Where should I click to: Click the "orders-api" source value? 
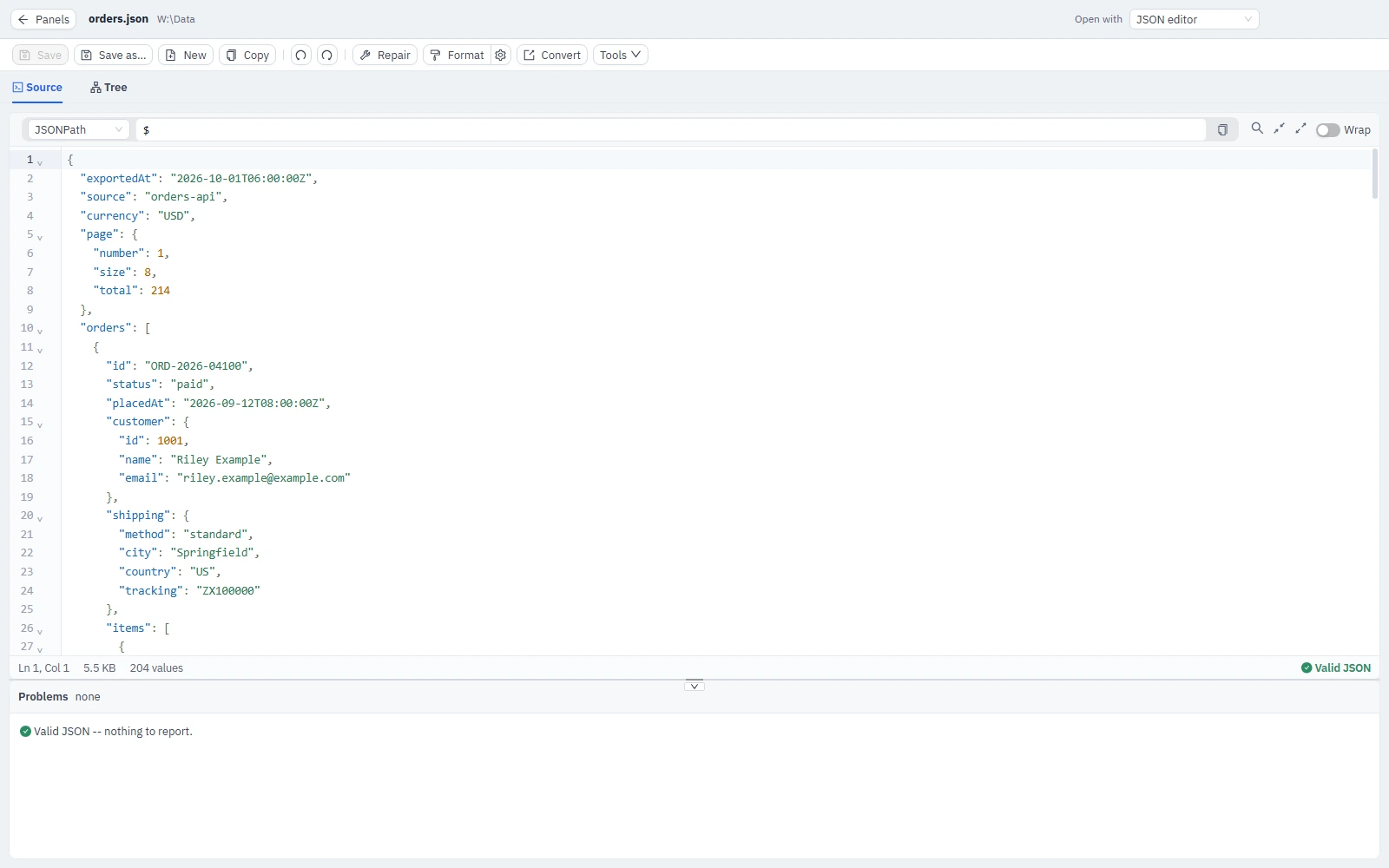183,197
